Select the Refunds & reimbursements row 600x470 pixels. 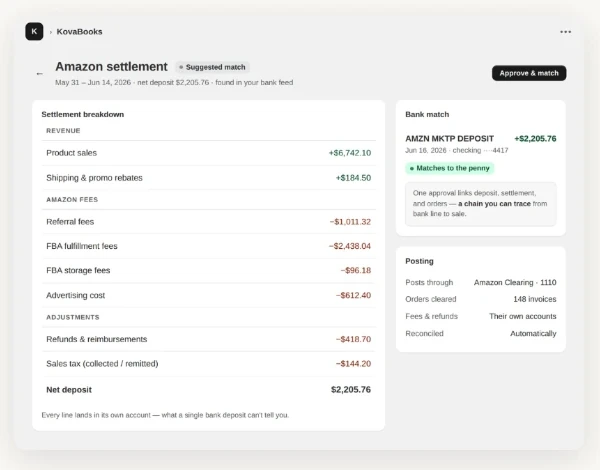(x=209, y=339)
